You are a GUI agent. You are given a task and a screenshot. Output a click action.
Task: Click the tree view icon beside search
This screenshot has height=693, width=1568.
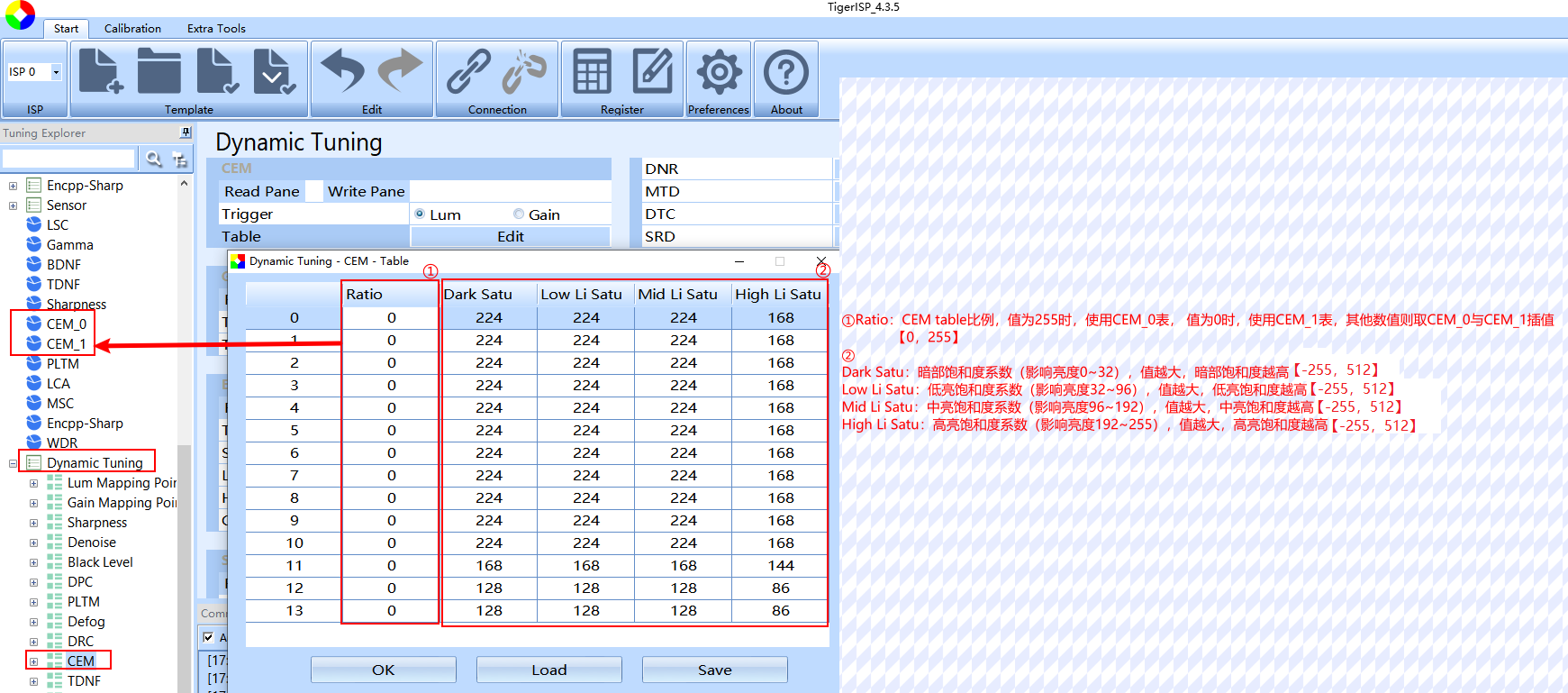tap(180, 160)
